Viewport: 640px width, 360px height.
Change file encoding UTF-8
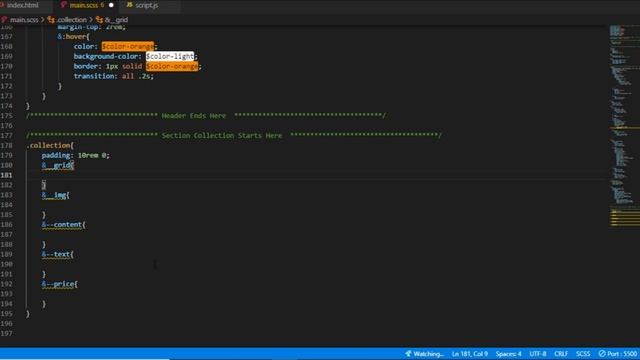(x=538, y=354)
